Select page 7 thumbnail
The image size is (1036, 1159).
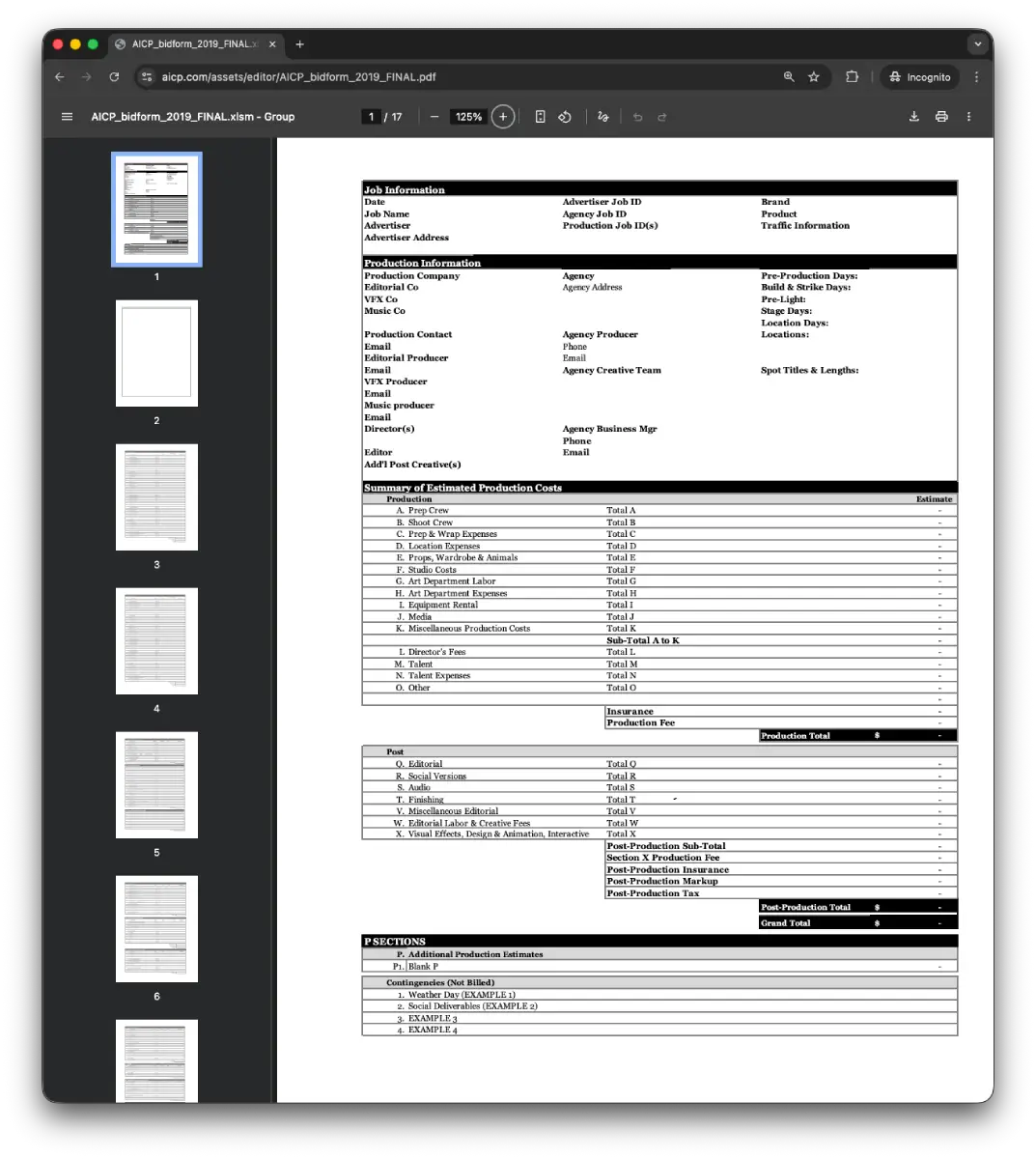pyautogui.click(x=156, y=1060)
